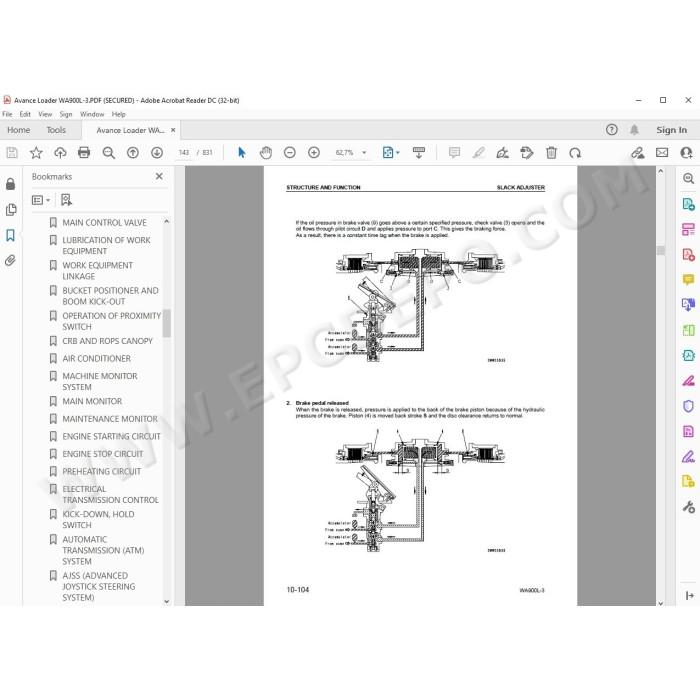Click the Print file icon
The width and height of the screenshot is (700, 700).
point(84,153)
